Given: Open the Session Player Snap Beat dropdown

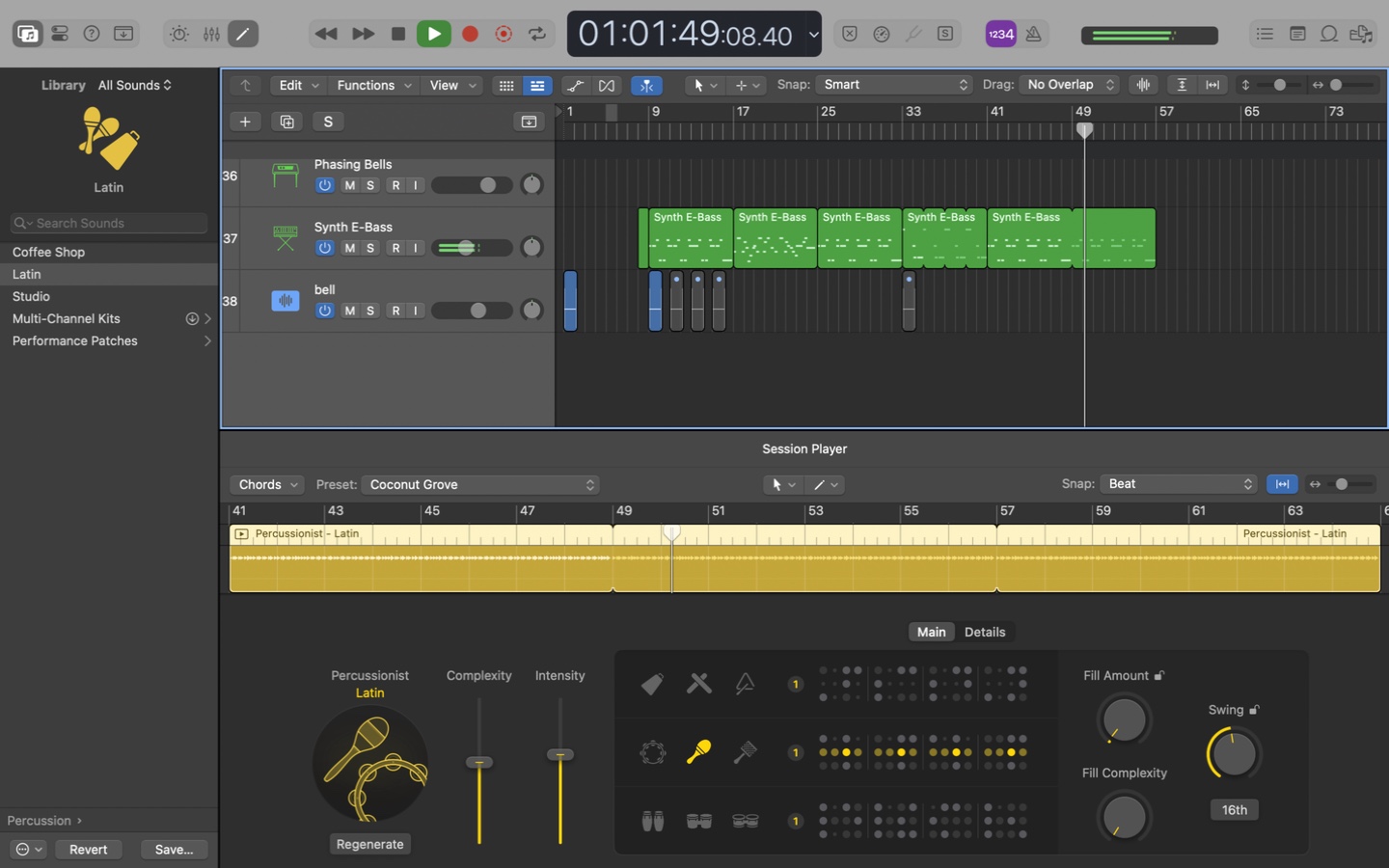Looking at the screenshot, I should tap(1179, 484).
